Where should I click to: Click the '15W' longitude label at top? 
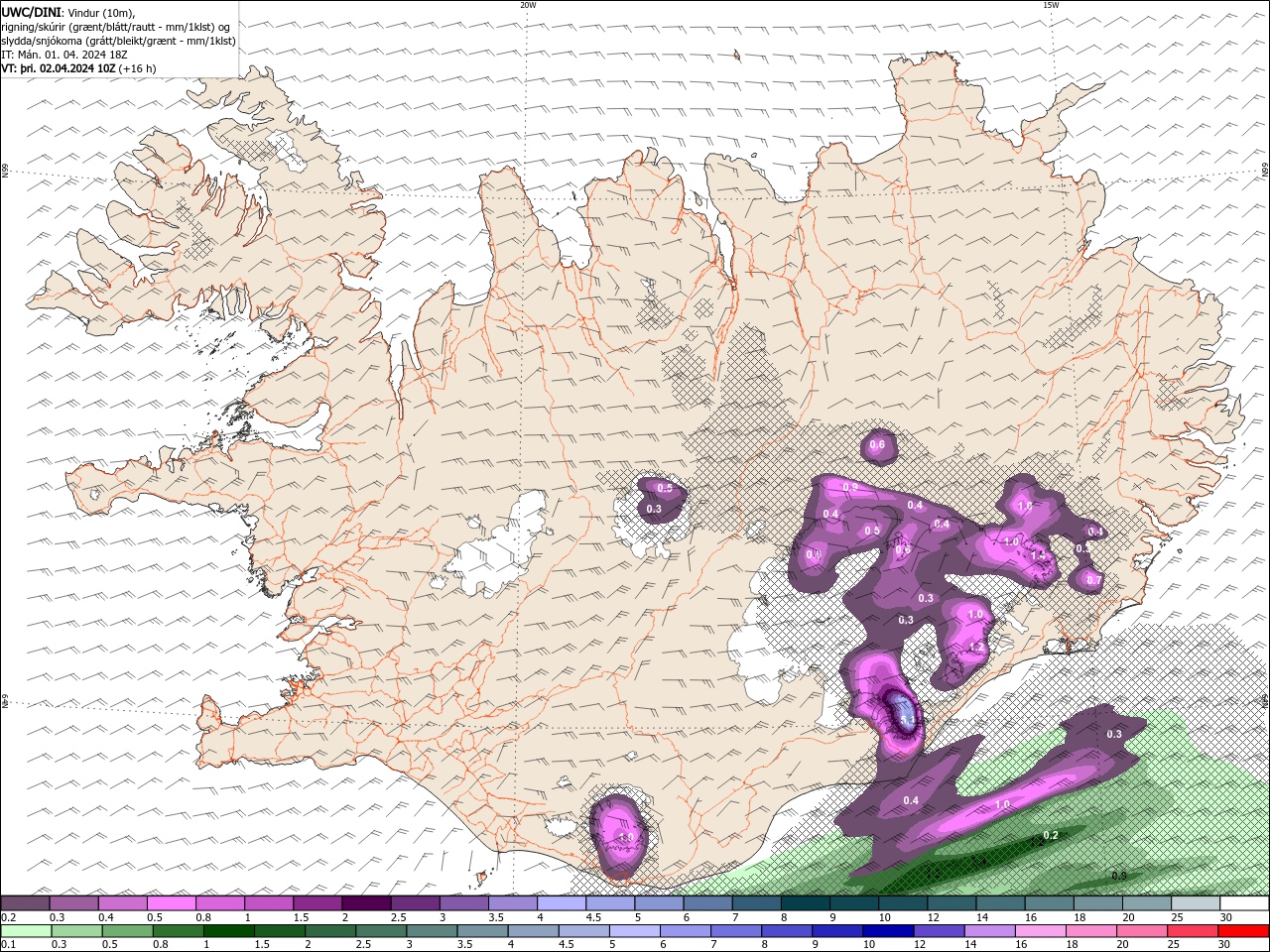tap(1051, 5)
